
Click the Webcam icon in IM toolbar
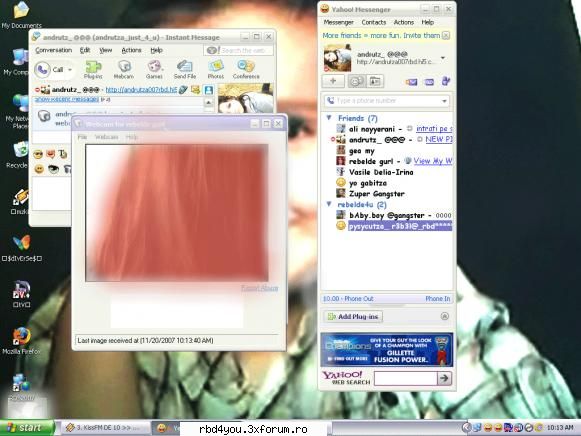coord(124,70)
